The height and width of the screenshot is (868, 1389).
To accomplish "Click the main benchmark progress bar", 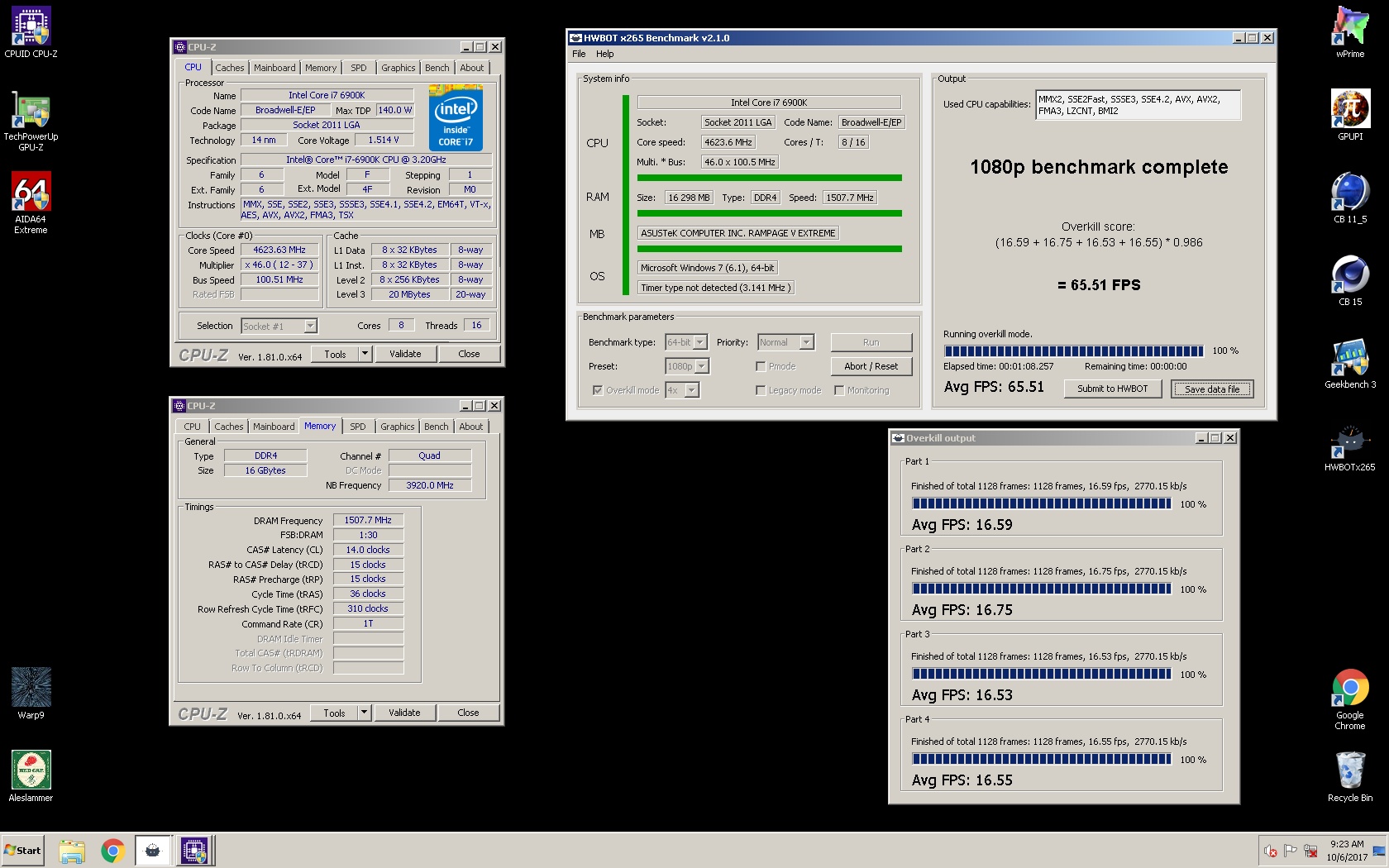I will click(1073, 351).
